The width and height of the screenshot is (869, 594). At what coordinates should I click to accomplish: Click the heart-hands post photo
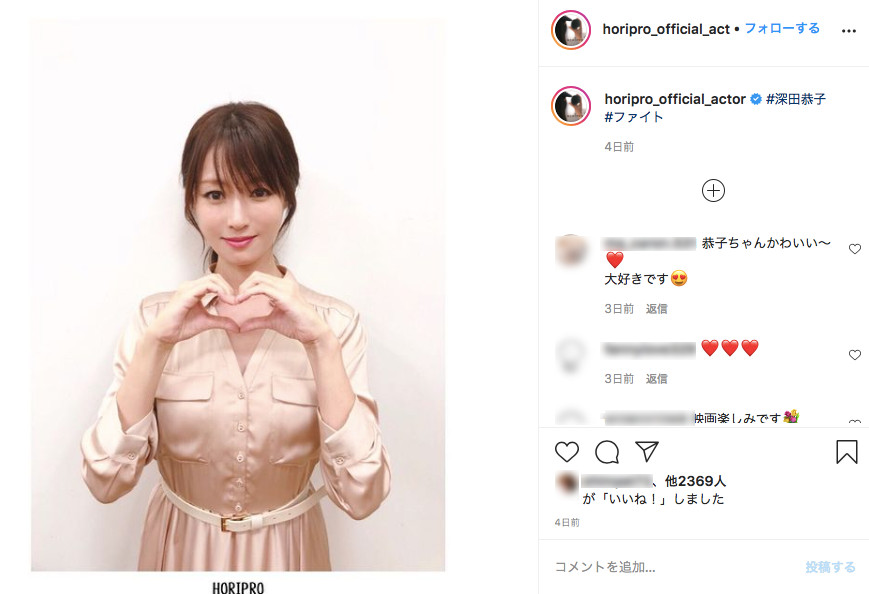[238, 295]
